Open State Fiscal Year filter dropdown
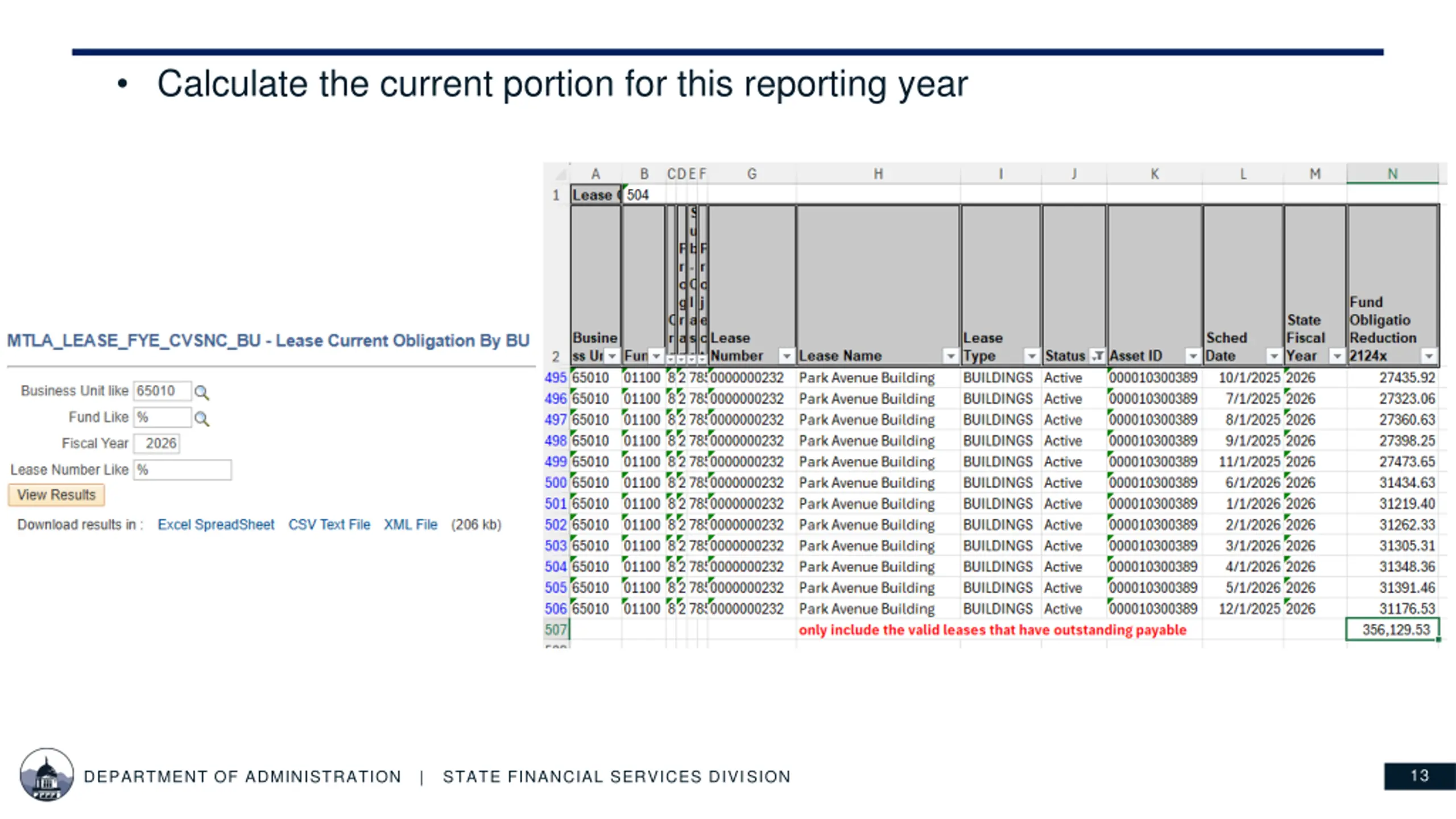The image size is (1456, 819). [x=1337, y=356]
